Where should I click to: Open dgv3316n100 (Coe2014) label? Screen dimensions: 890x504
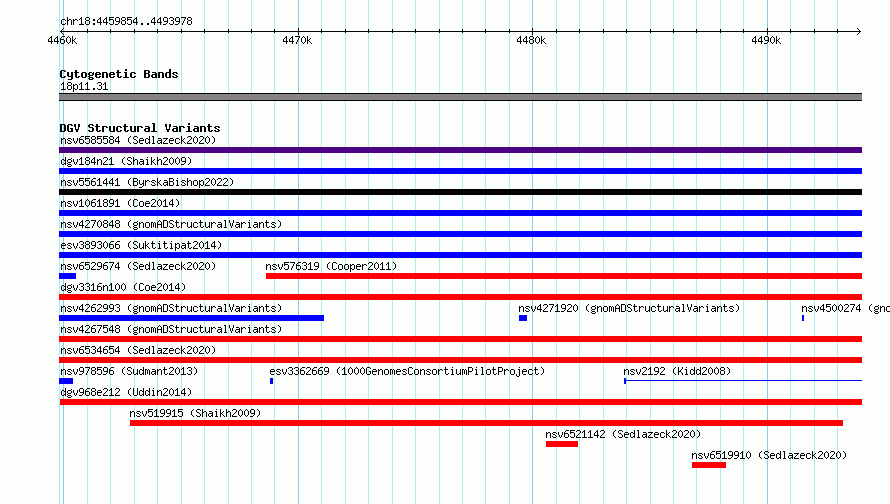(x=123, y=287)
